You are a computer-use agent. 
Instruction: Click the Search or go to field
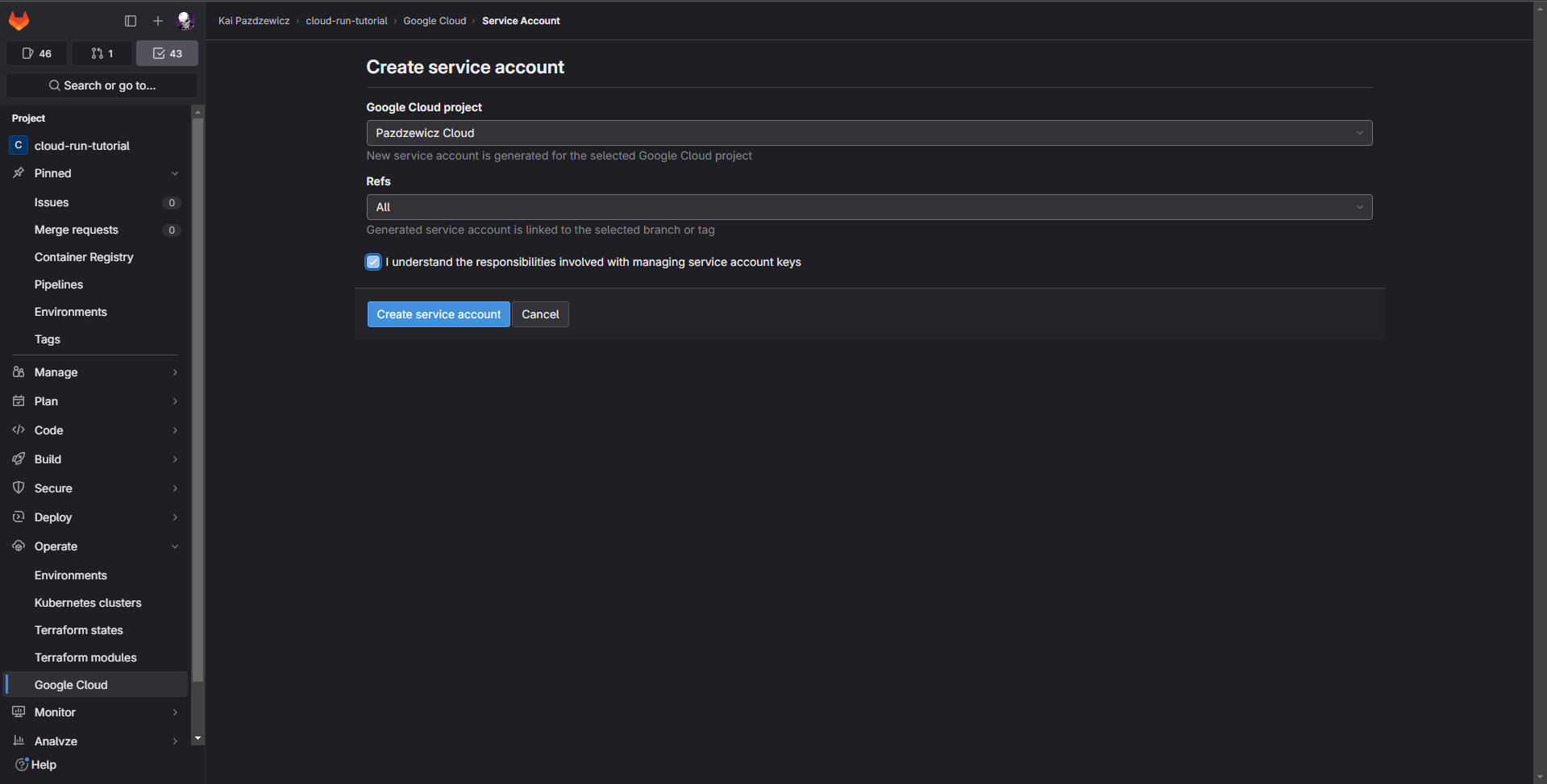point(102,85)
